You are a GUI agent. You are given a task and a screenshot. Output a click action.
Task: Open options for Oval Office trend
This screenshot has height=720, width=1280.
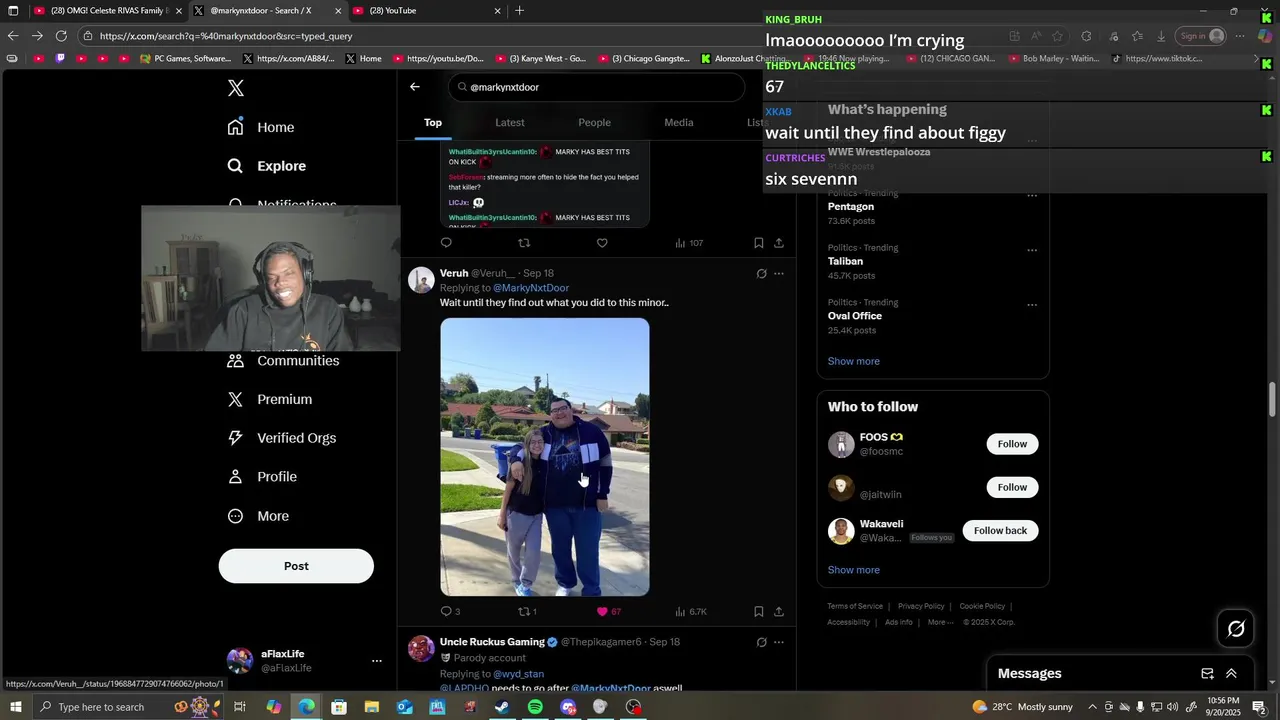[x=1032, y=305]
